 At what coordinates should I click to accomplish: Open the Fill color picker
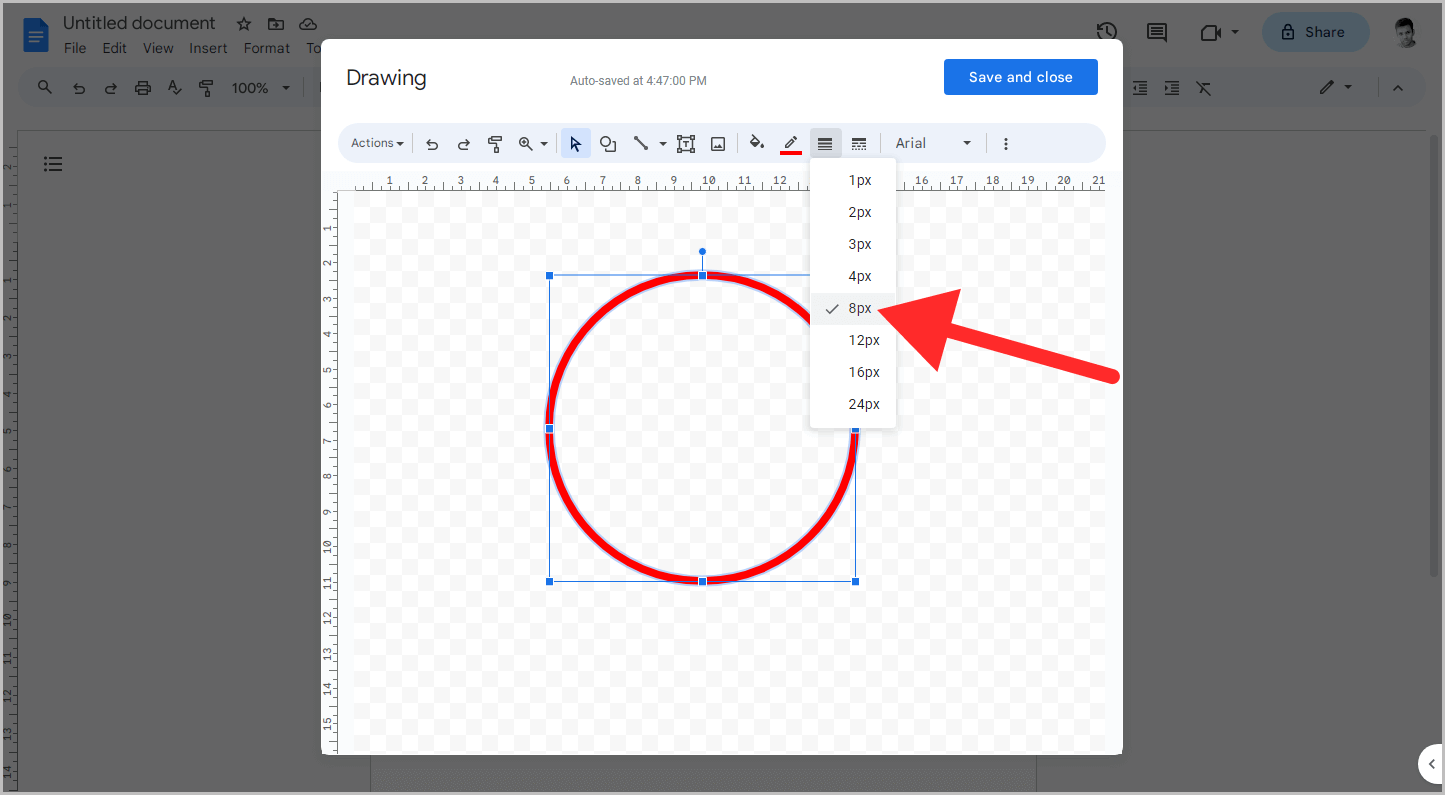coord(757,143)
